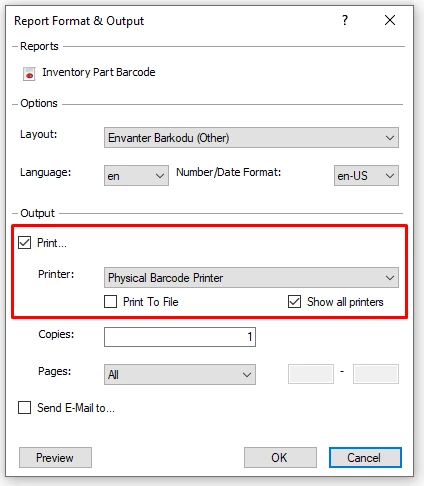Click the Copies input field

180,337
